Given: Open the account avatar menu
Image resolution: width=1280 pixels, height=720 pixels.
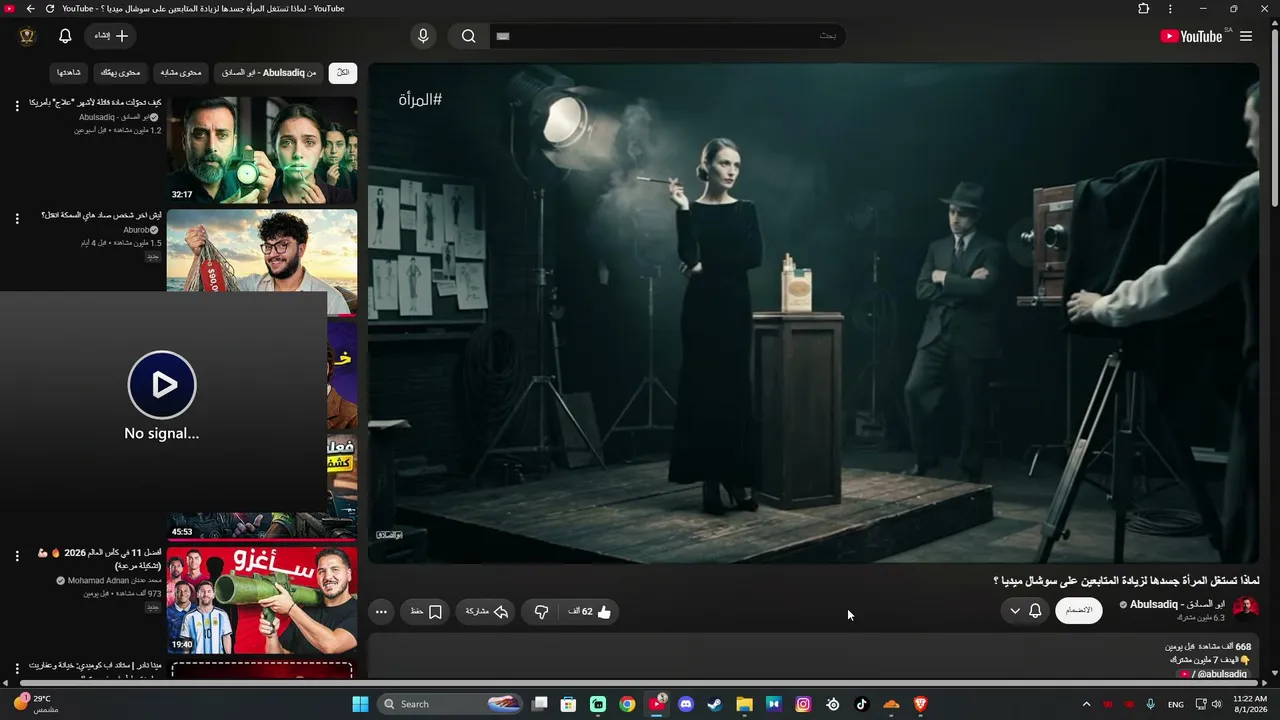Looking at the screenshot, I should click(27, 36).
